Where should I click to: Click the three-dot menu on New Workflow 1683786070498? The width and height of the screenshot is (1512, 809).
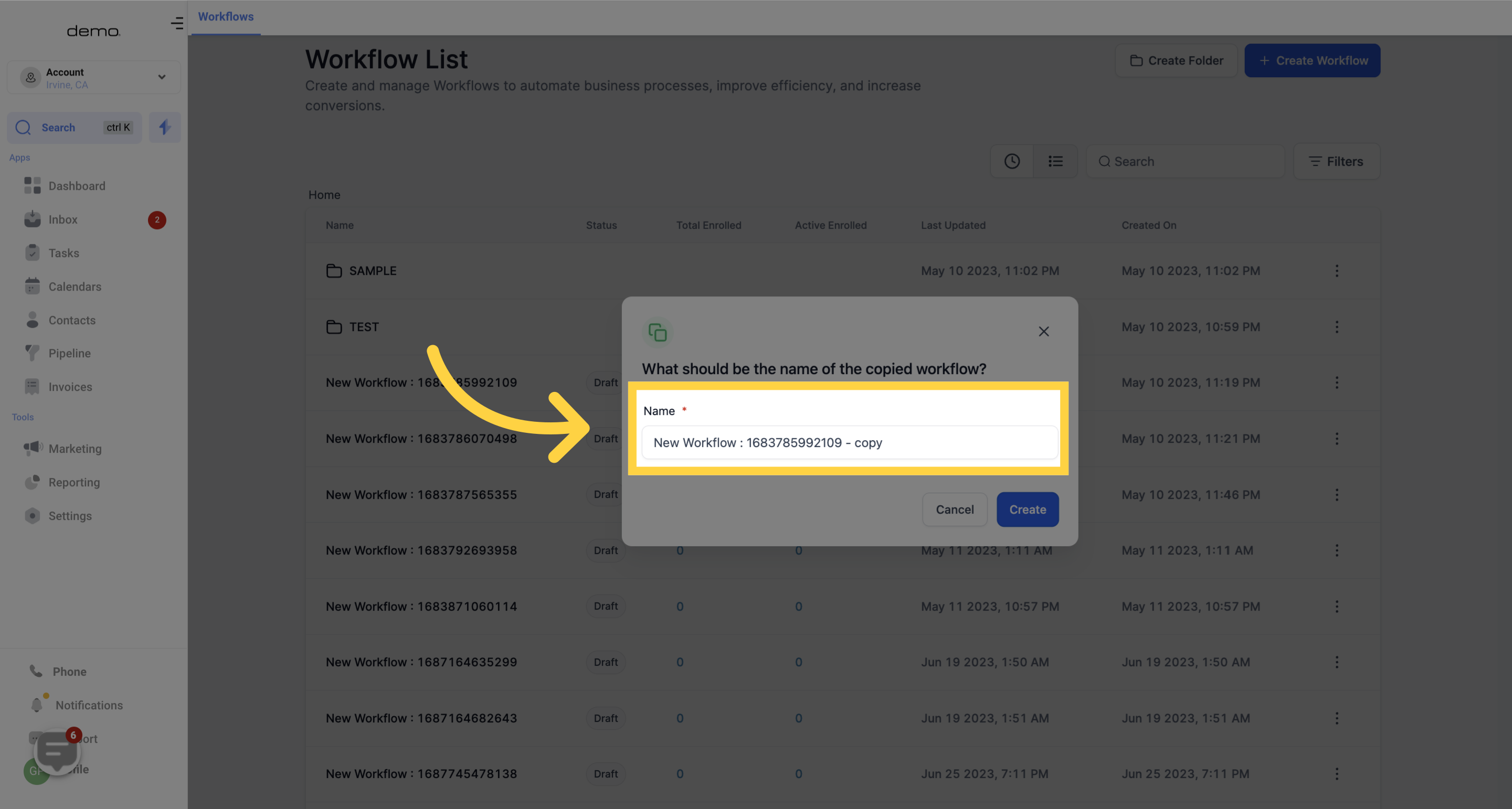point(1337,438)
